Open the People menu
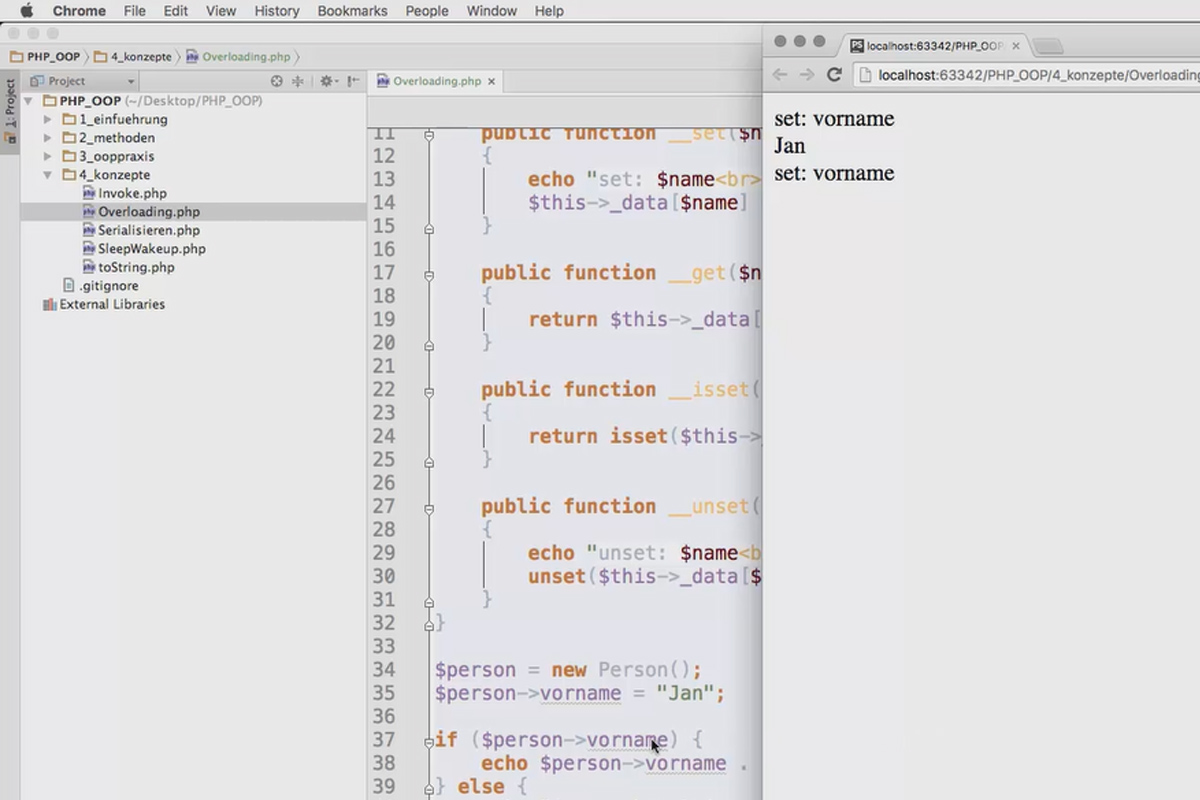This screenshot has height=800, width=1200. click(427, 11)
